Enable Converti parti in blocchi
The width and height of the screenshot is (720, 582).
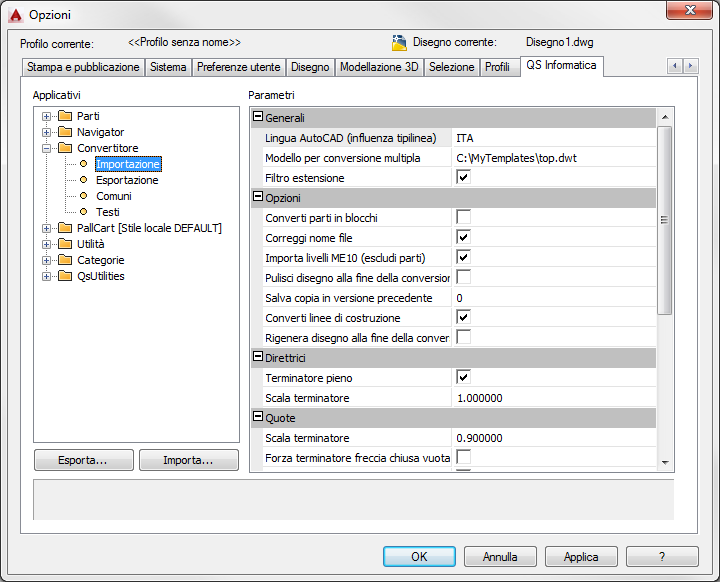(x=463, y=217)
